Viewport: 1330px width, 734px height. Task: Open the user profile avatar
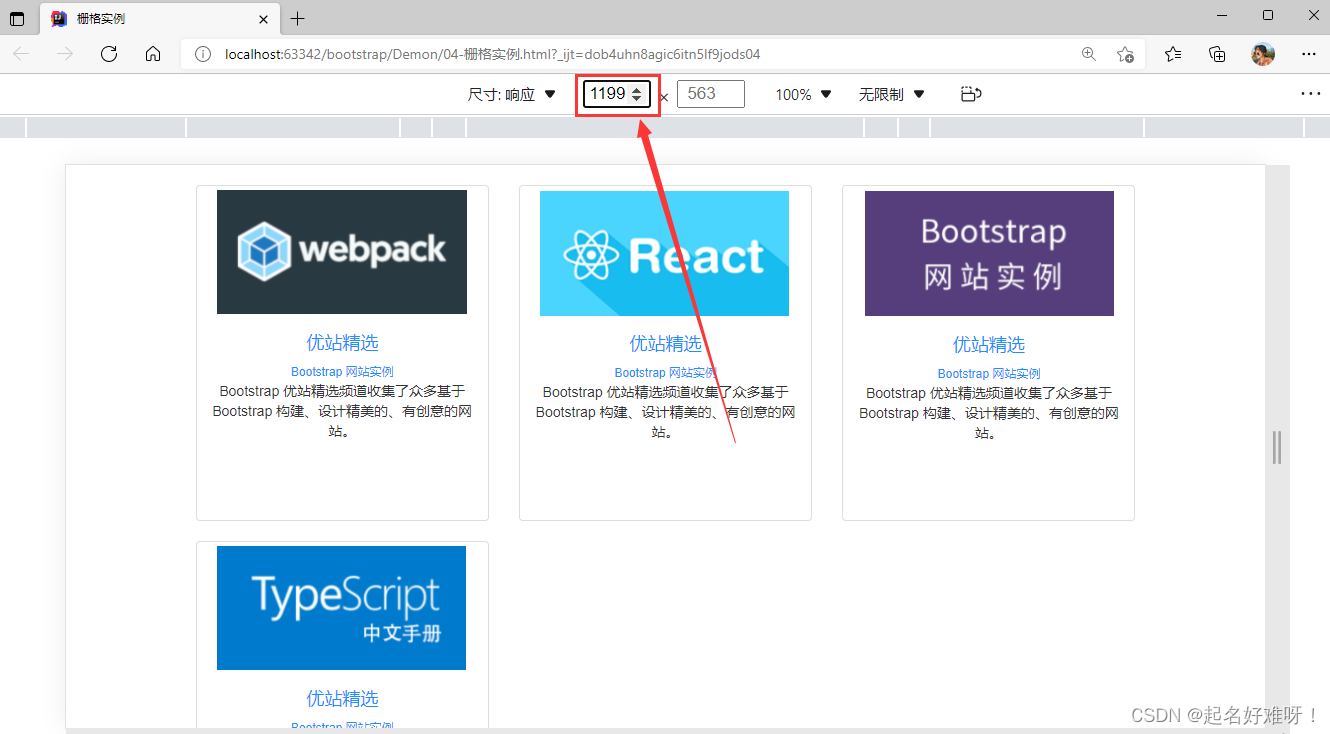coord(1263,54)
